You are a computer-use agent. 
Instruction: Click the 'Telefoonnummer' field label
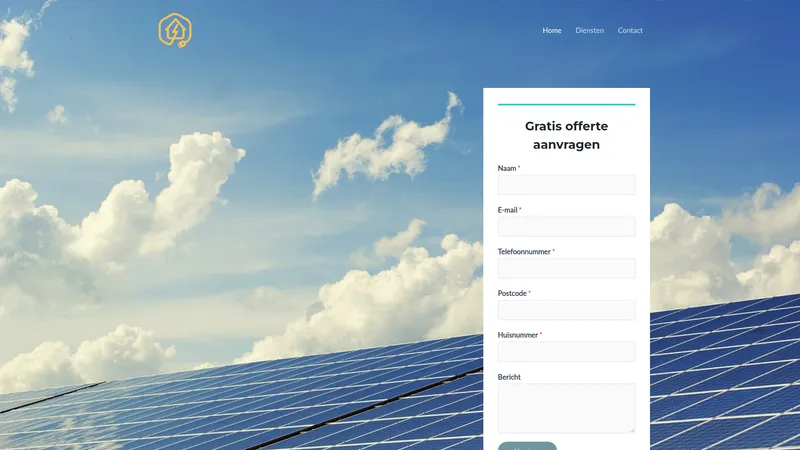pyautogui.click(x=524, y=252)
